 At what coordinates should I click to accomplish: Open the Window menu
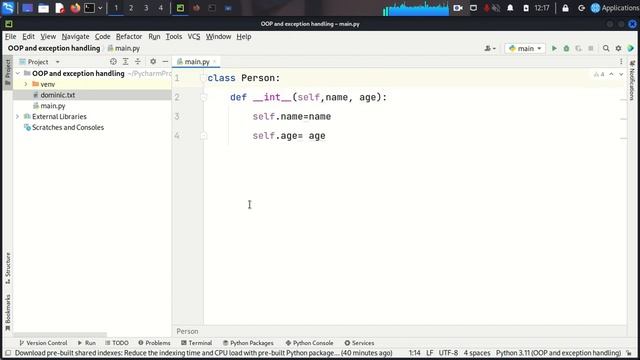pos(218,36)
